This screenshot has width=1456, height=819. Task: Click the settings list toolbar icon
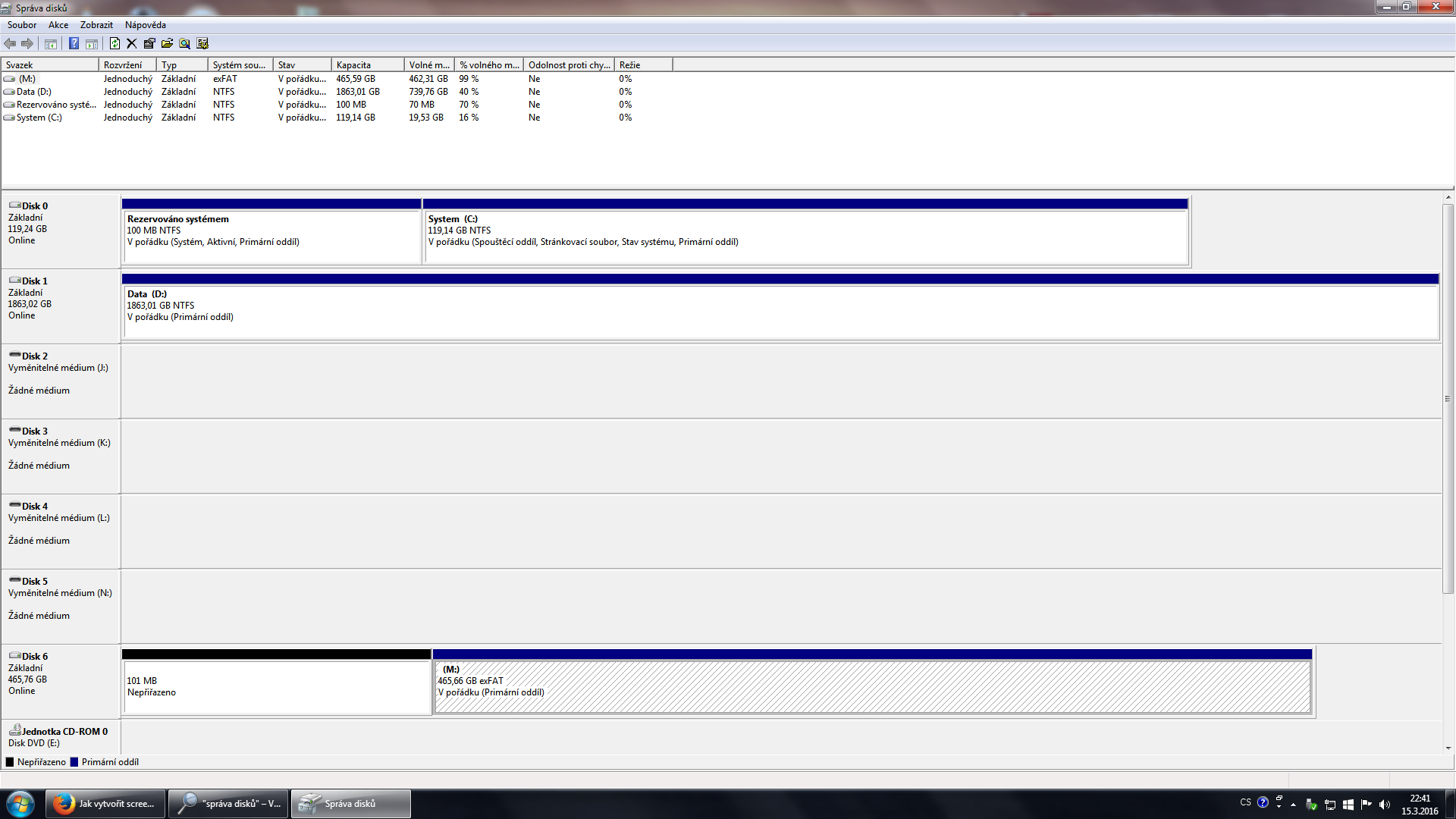point(202,43)
